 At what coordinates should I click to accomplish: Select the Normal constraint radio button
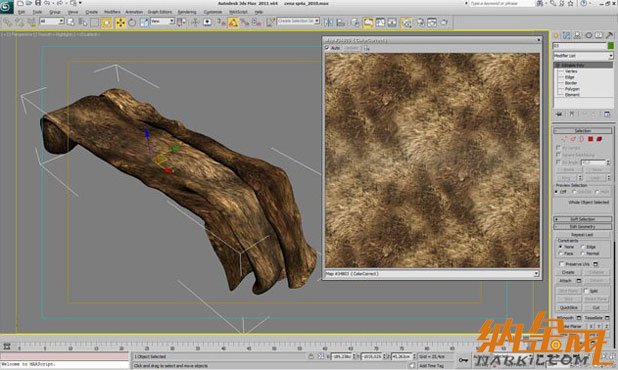point(583,253)
